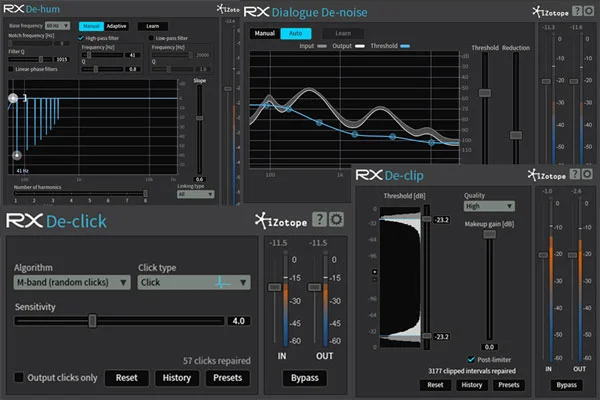The height and width of the screenshot is (400, 600).
Task: Bypass the De-click plugin
Action: [305, 378]
